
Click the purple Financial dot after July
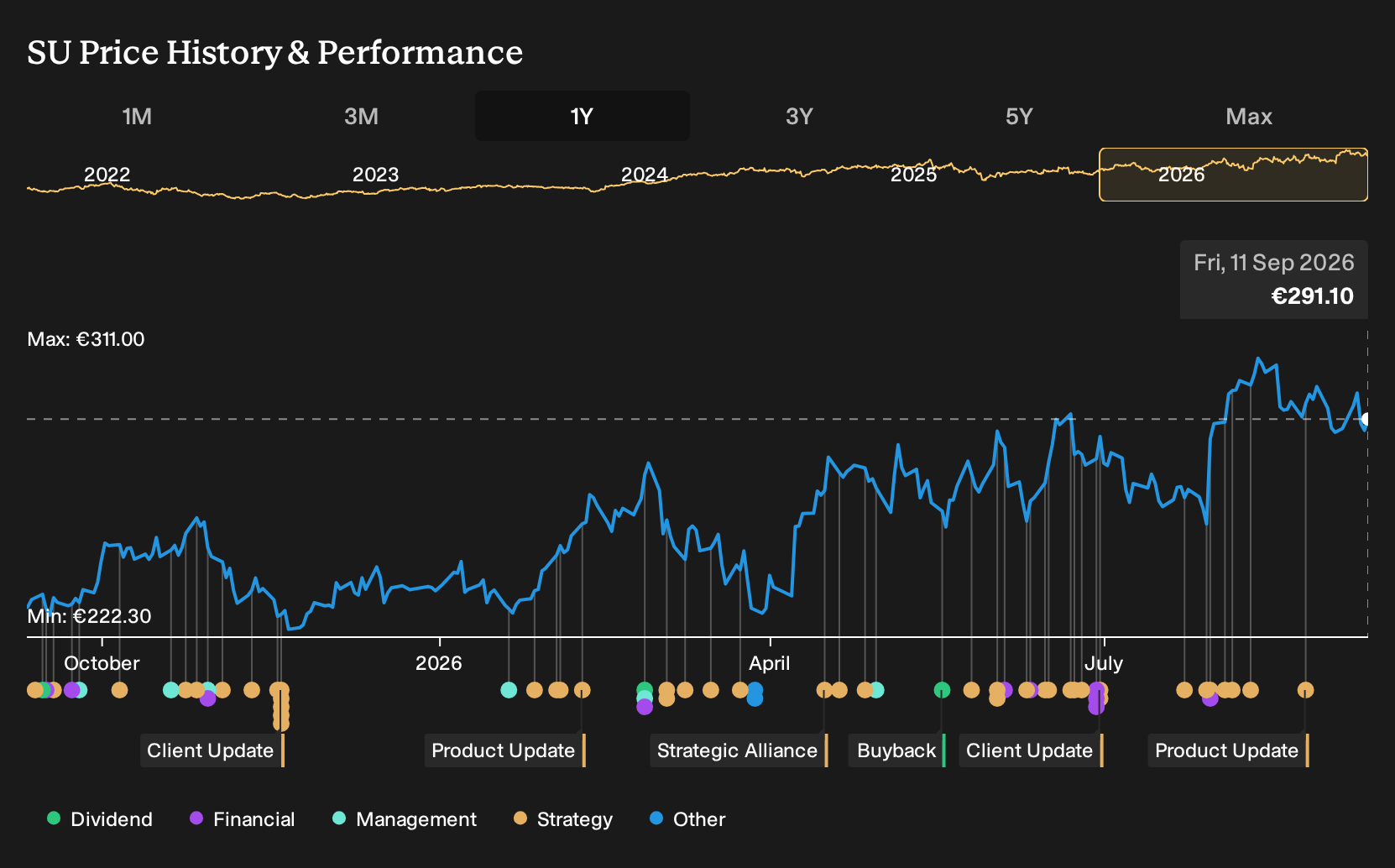pyautogui.click(x=1210, y=698)
